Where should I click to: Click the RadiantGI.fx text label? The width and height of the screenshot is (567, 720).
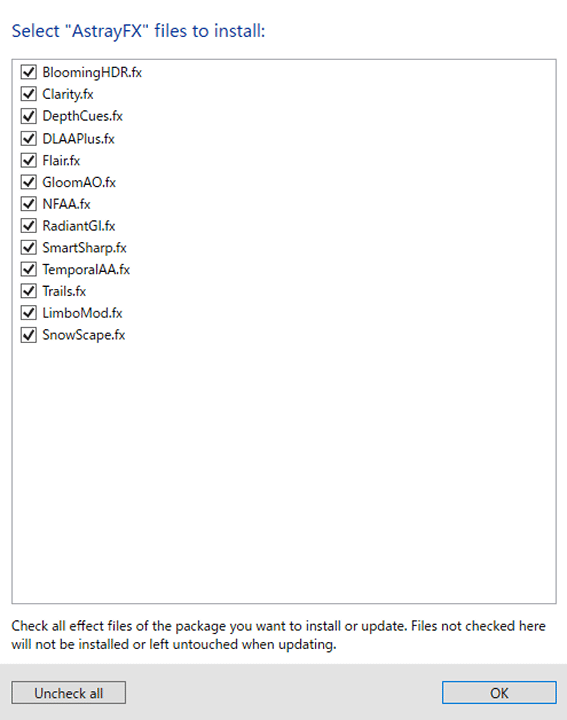[x=79, y=226]
